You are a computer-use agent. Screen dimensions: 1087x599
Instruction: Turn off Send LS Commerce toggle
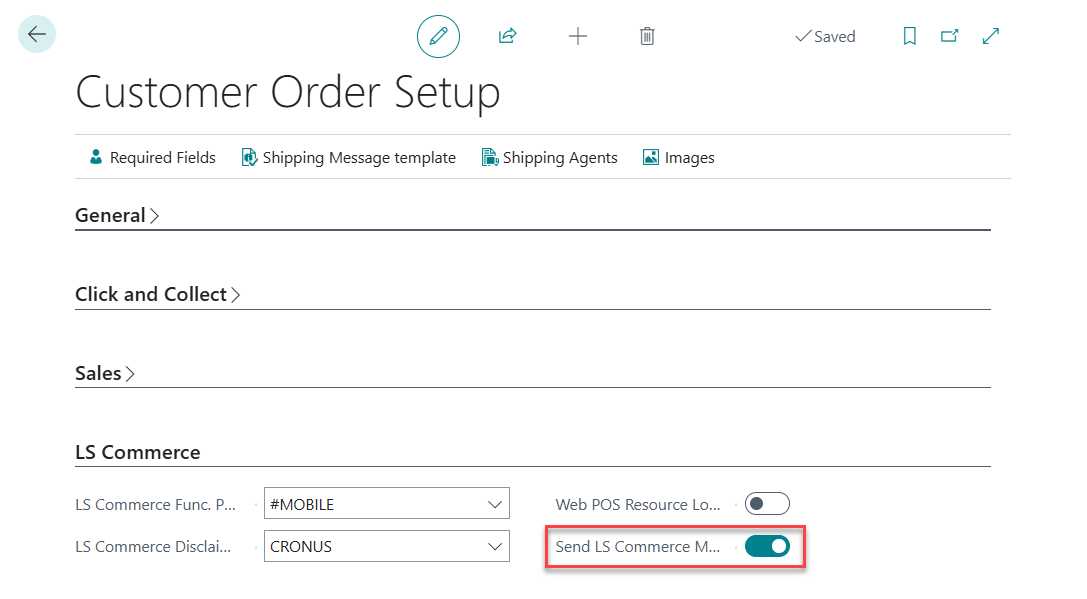(767, 547)
